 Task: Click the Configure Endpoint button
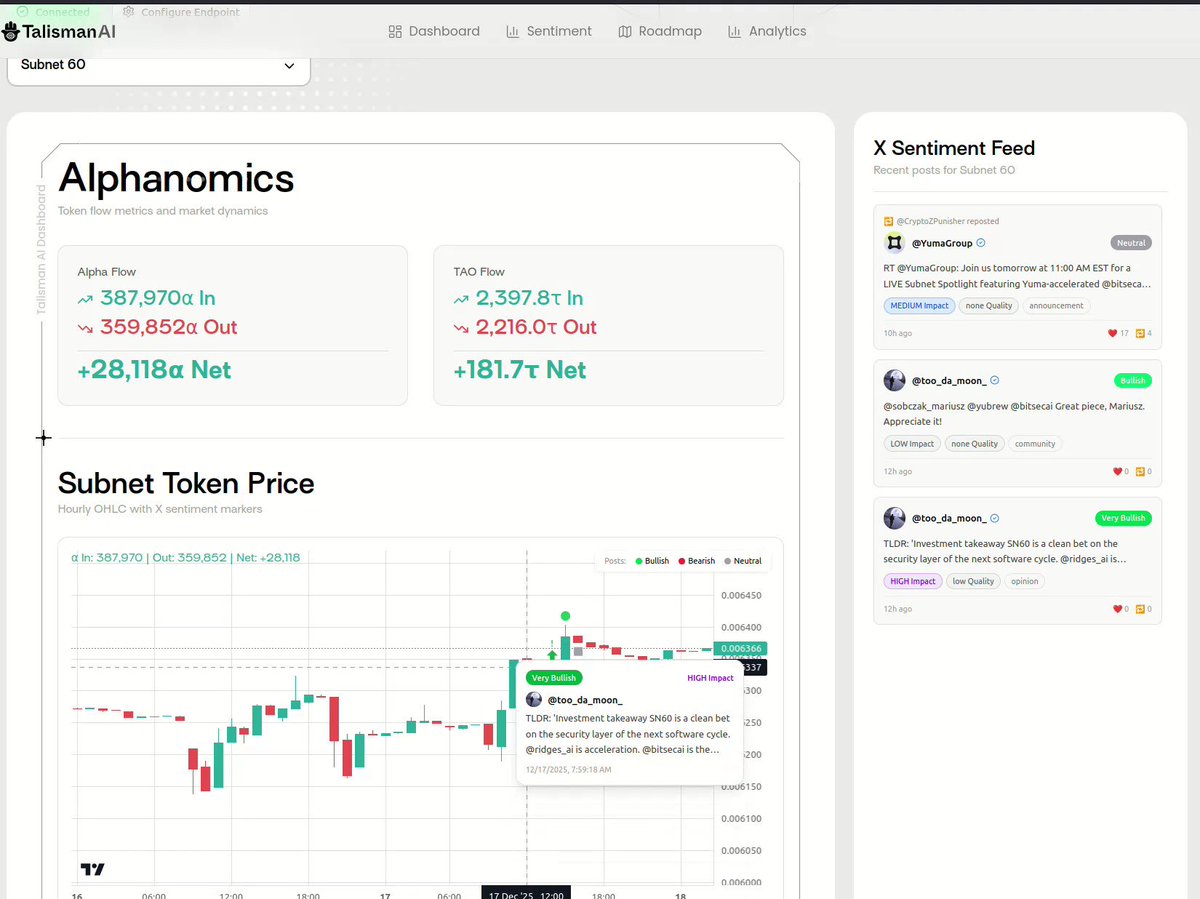pyautogui.click(x=181, y=12)
